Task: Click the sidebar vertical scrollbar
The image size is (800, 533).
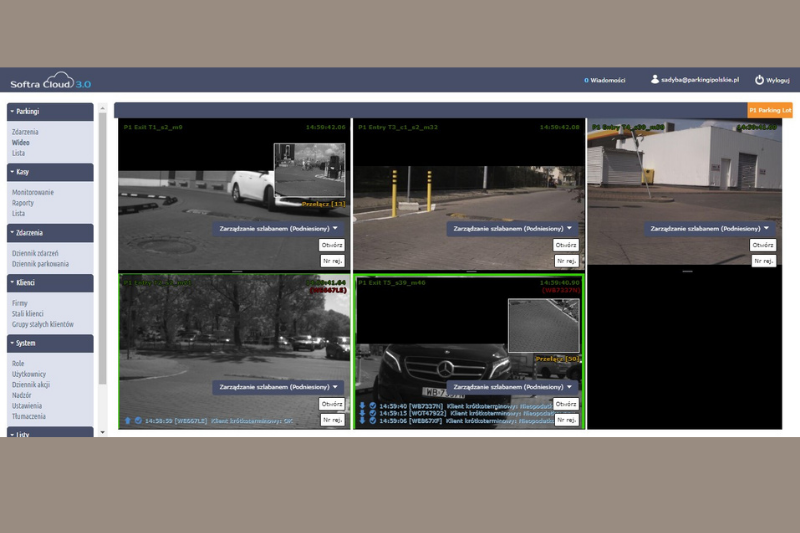Action: 102,250
